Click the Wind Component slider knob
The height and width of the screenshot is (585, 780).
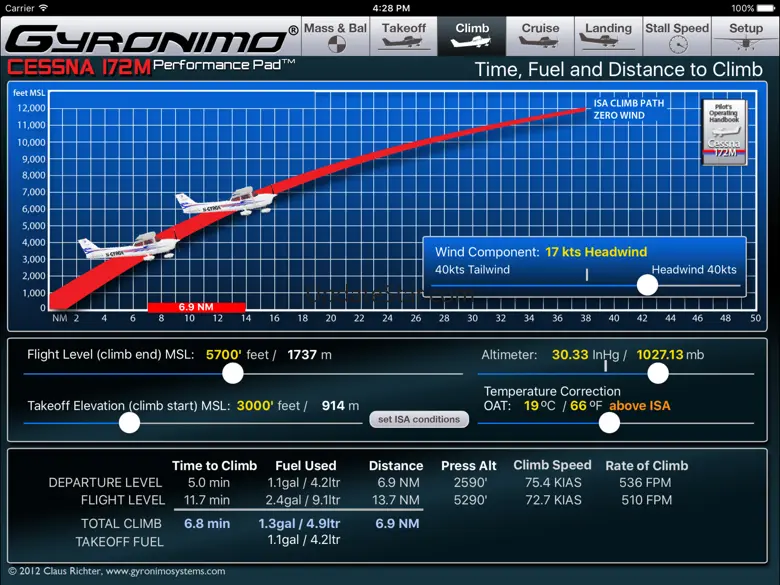pos(647,285)
